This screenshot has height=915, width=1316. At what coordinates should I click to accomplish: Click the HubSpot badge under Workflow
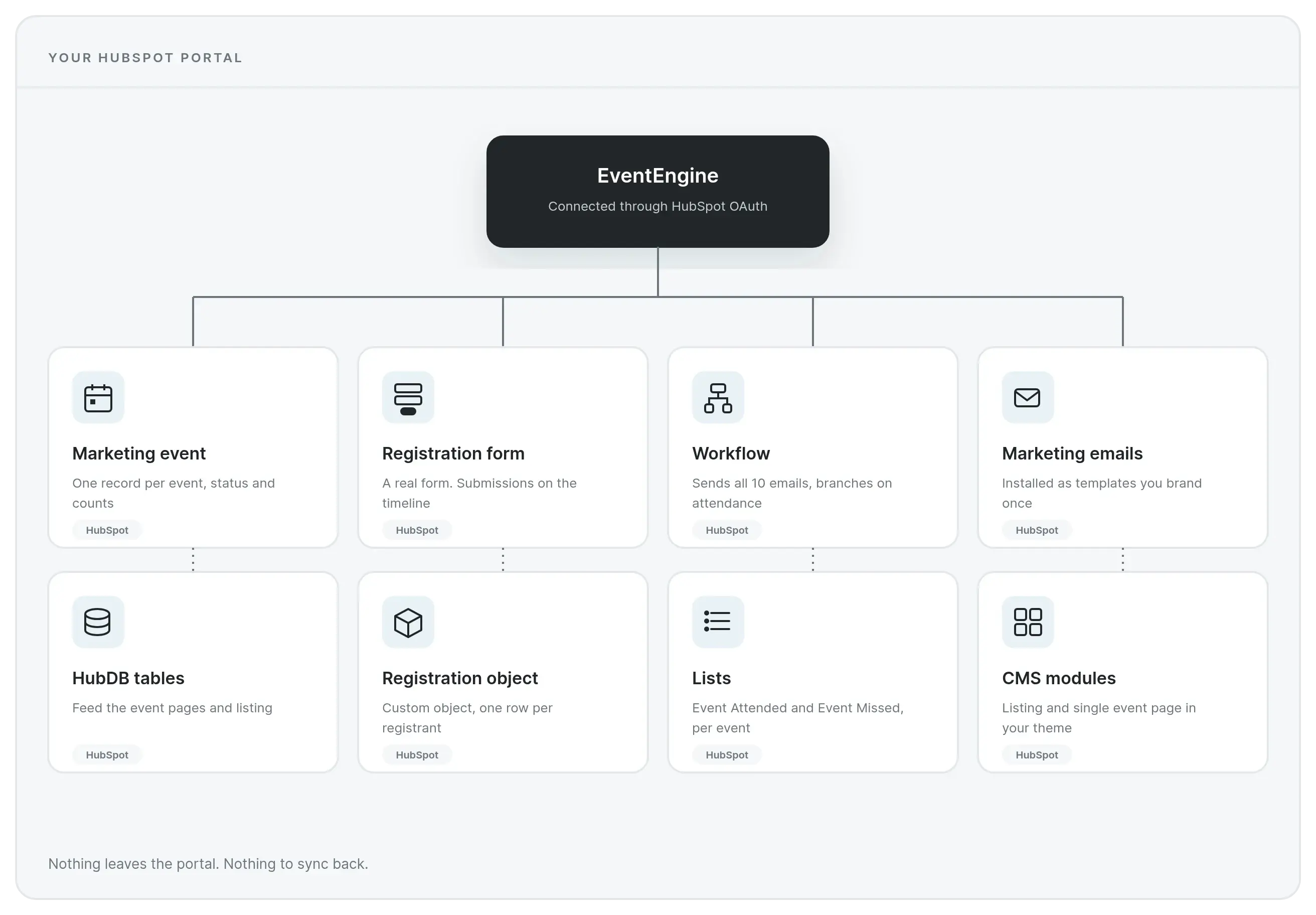pos(727,530)
